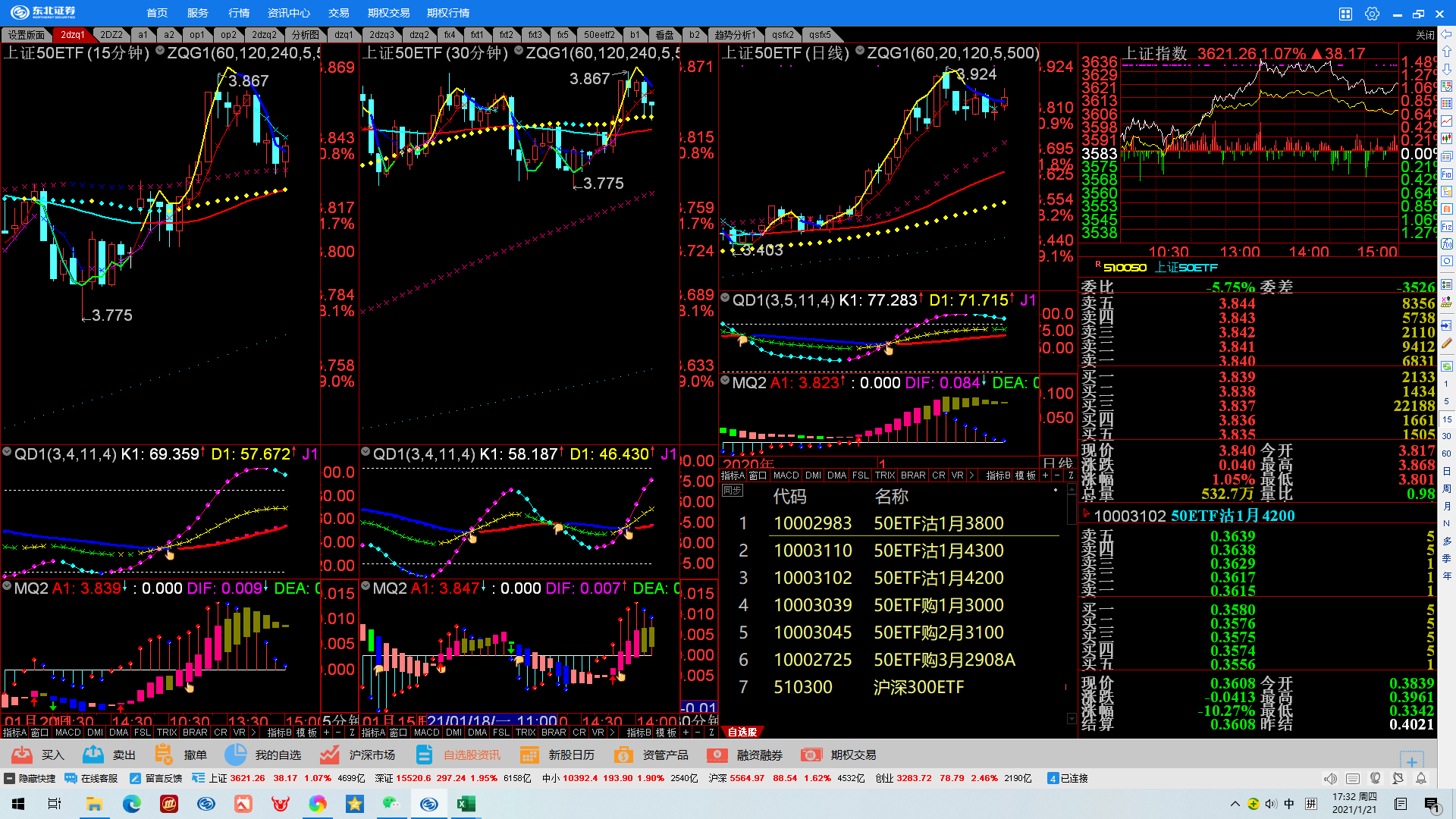Open 指标A selector in daily chart toolbar
The image size is (1456, 819).
click(733, 475)
